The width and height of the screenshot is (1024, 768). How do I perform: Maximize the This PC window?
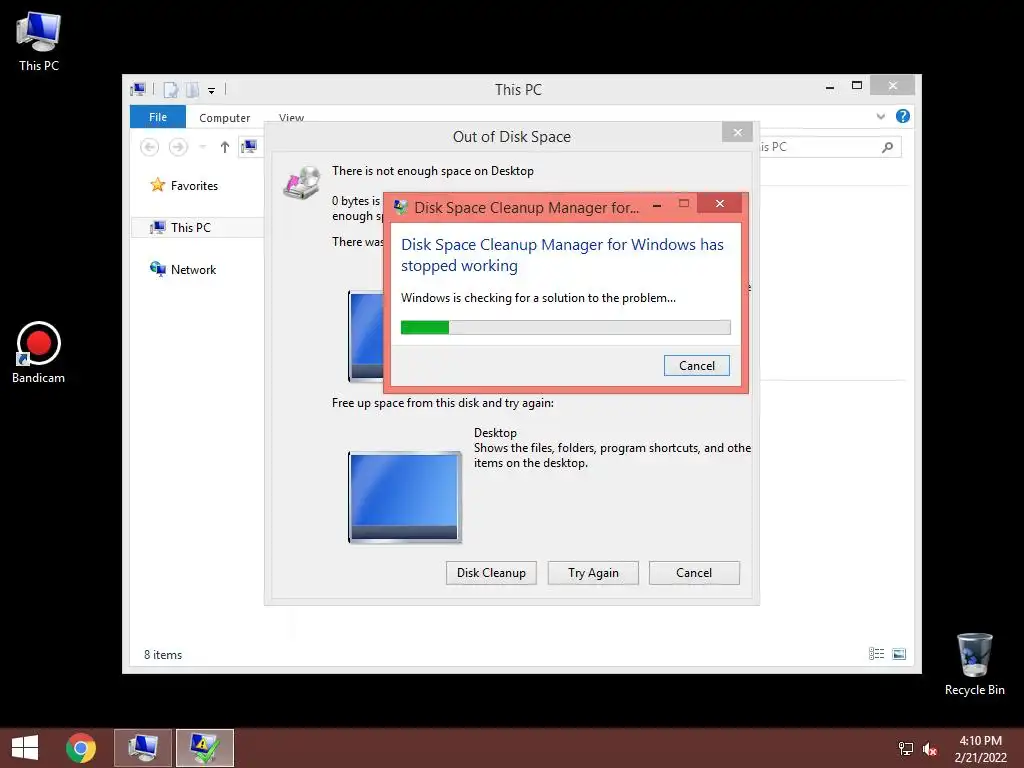(x=857, y=86)
